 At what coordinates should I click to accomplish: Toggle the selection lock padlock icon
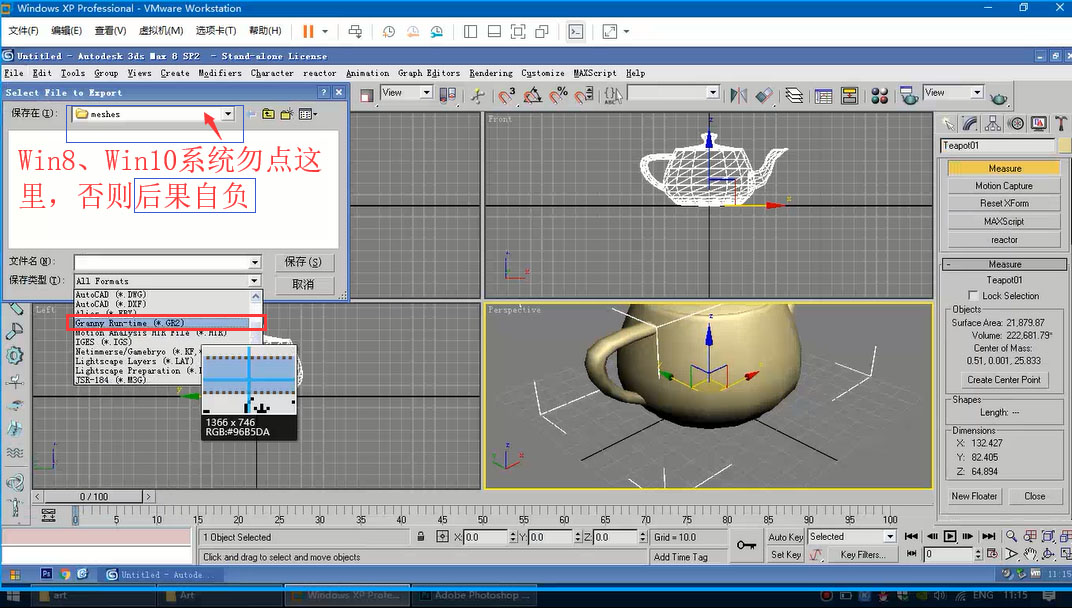tap(421, 537)
